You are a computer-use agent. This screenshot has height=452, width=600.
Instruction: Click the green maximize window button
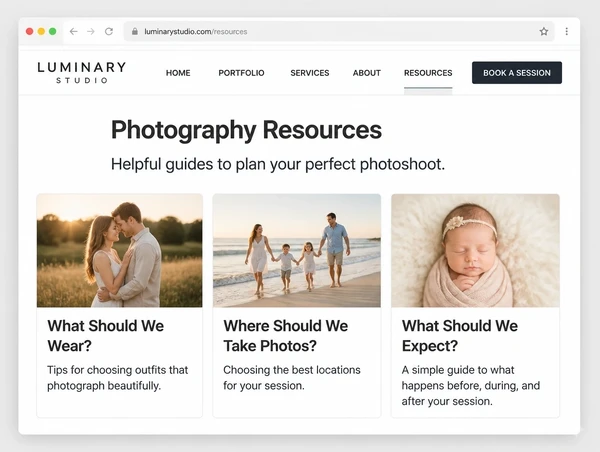pos(52,31)
